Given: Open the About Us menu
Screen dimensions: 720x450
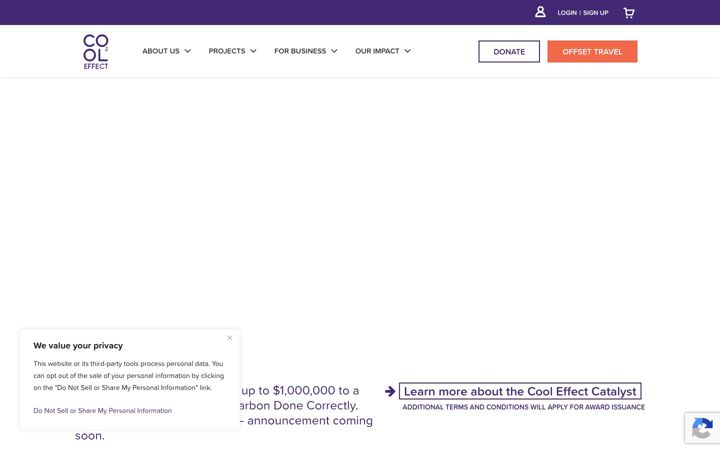Looking at the screenshot, I should pos(161,51).
